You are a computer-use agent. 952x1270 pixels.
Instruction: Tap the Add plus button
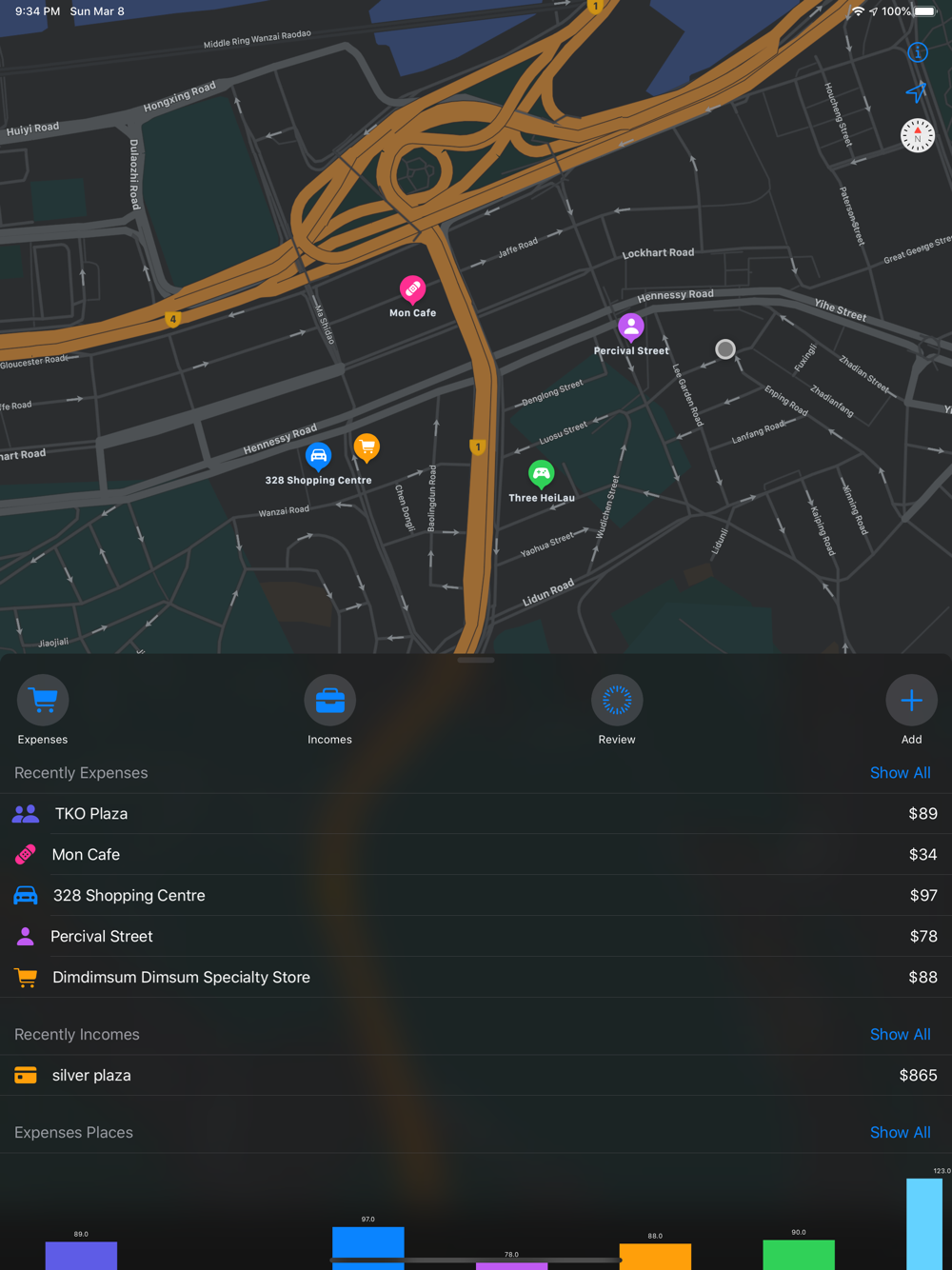(911, 701)
